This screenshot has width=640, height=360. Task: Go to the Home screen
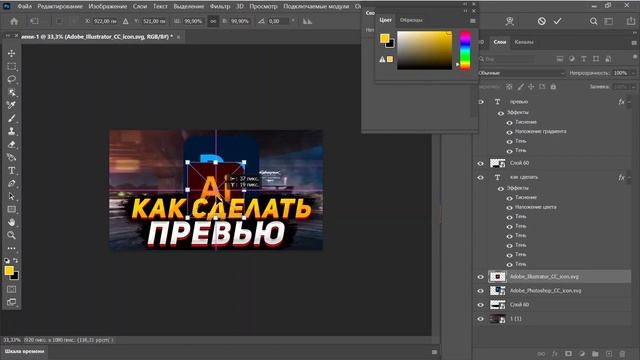click(x=14, y=21)
